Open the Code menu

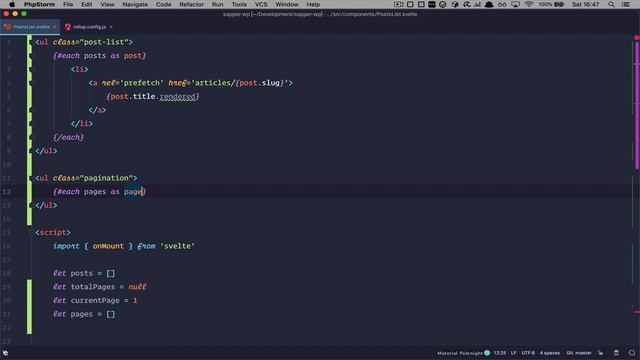(163, 4)
